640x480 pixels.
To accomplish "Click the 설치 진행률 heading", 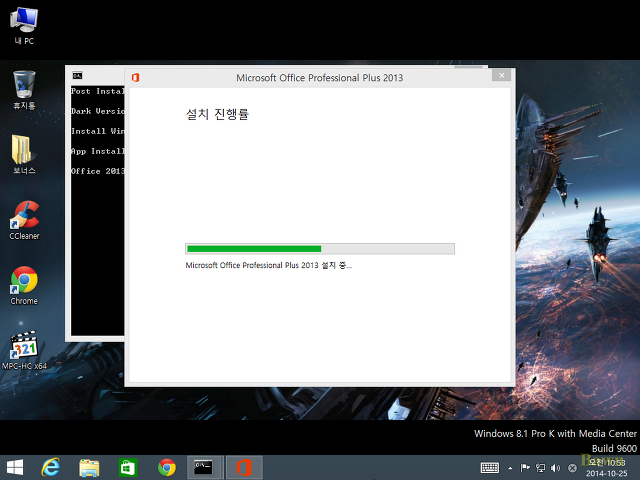I will (x=217, y=114).
